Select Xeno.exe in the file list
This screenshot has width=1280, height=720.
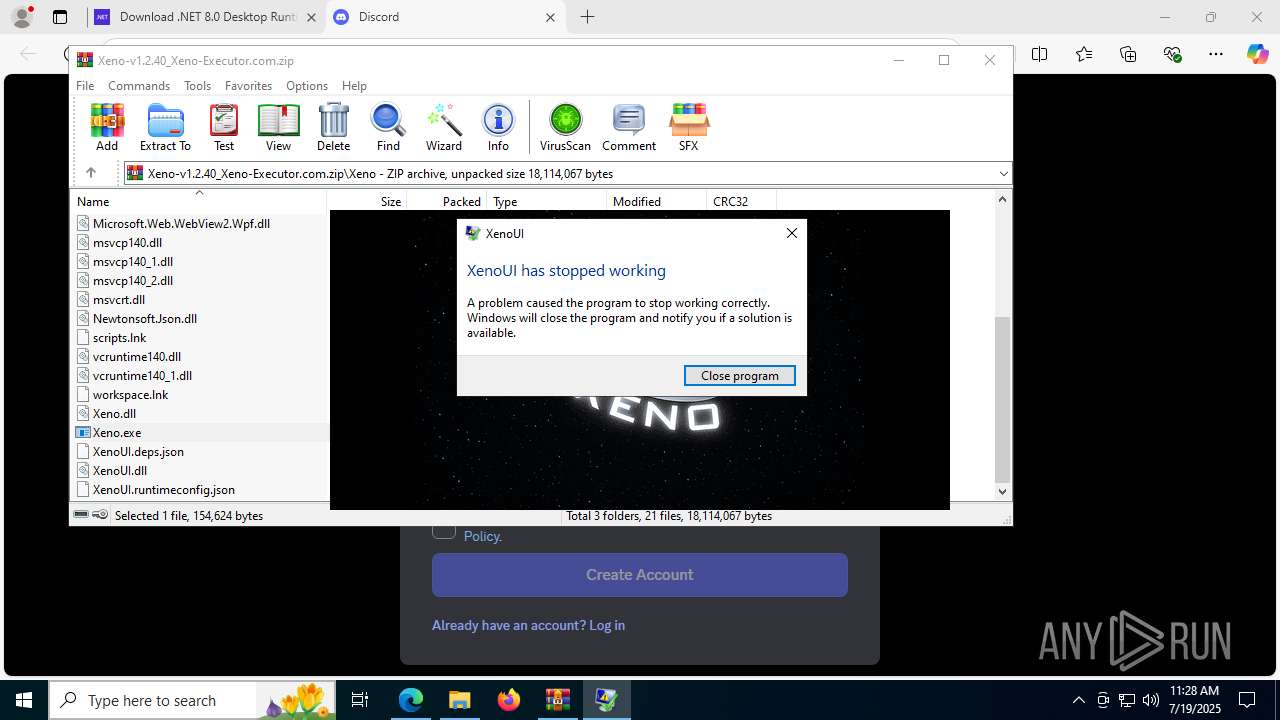click(x=117, y=433)
